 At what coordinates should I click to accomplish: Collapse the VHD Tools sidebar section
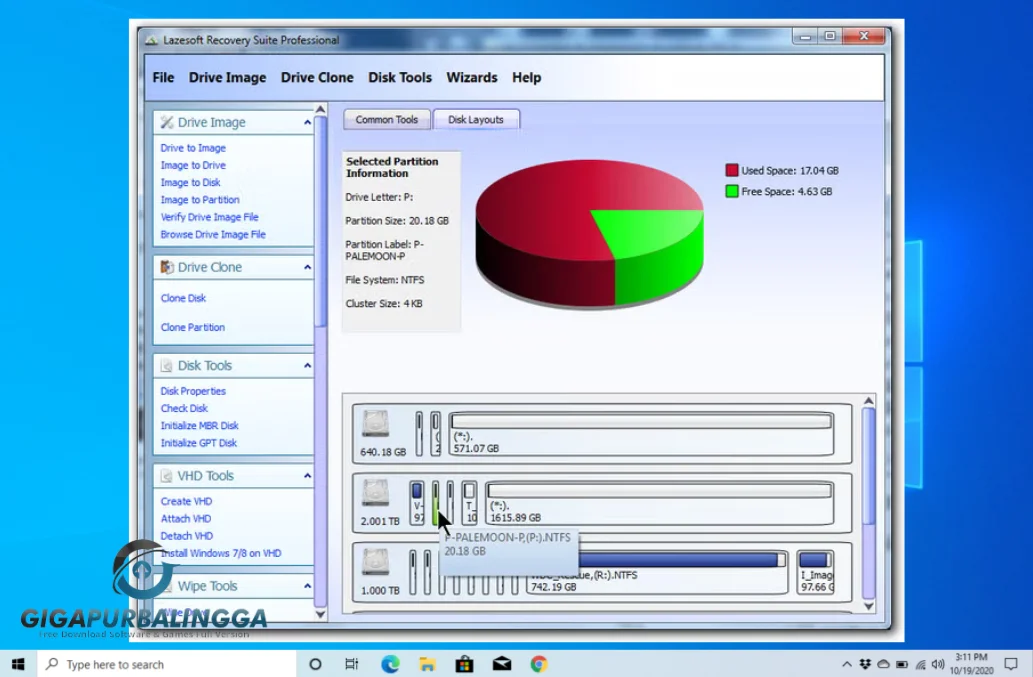(307, 475)
